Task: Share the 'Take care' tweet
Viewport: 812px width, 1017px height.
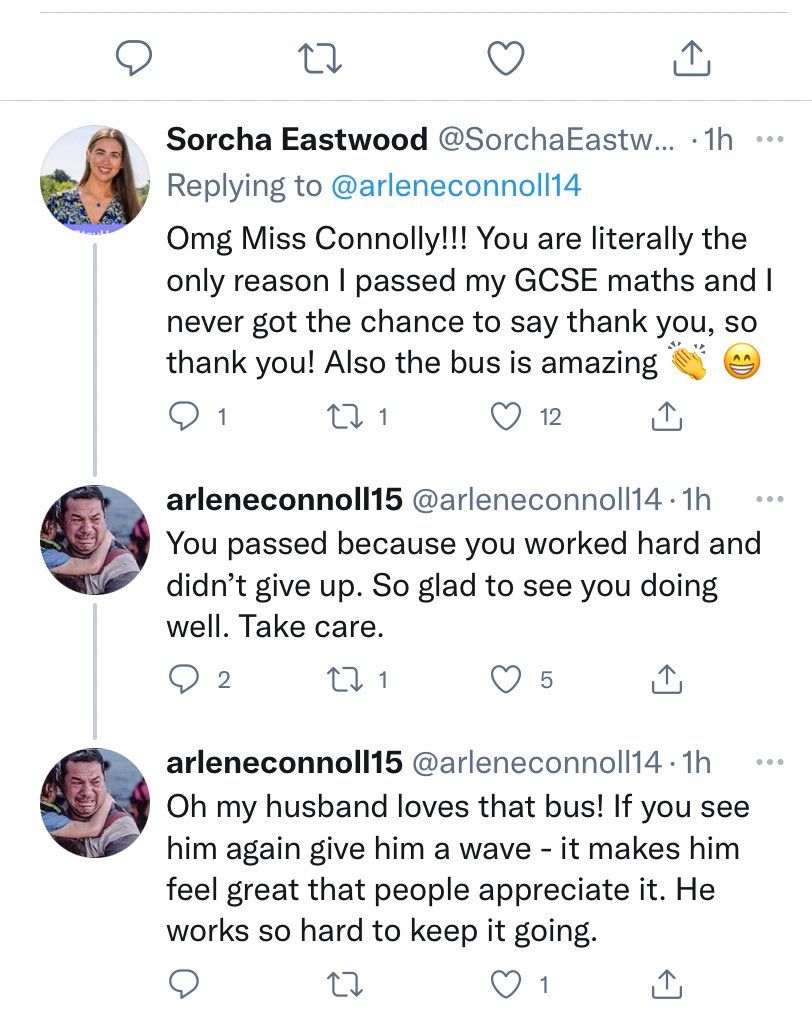Action: tap(666, 681)
